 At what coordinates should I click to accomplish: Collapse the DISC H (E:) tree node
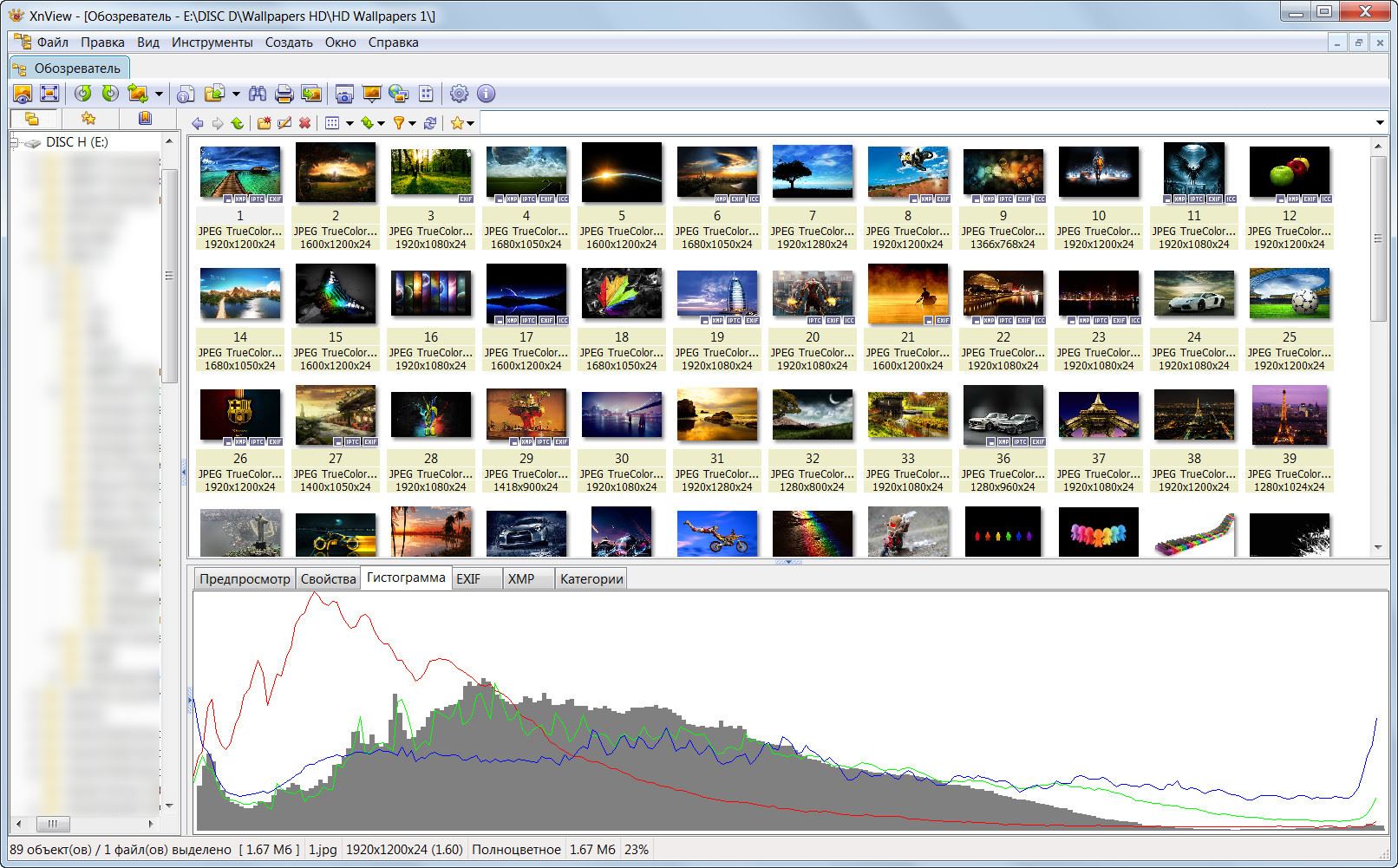click(x=15, y=142)
